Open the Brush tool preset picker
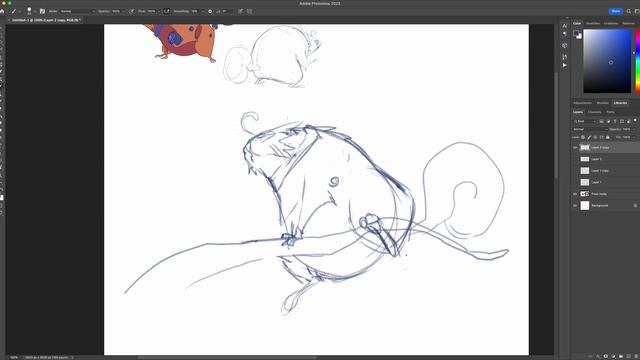This screenshot has height=360, width=640. coord(15,11)
